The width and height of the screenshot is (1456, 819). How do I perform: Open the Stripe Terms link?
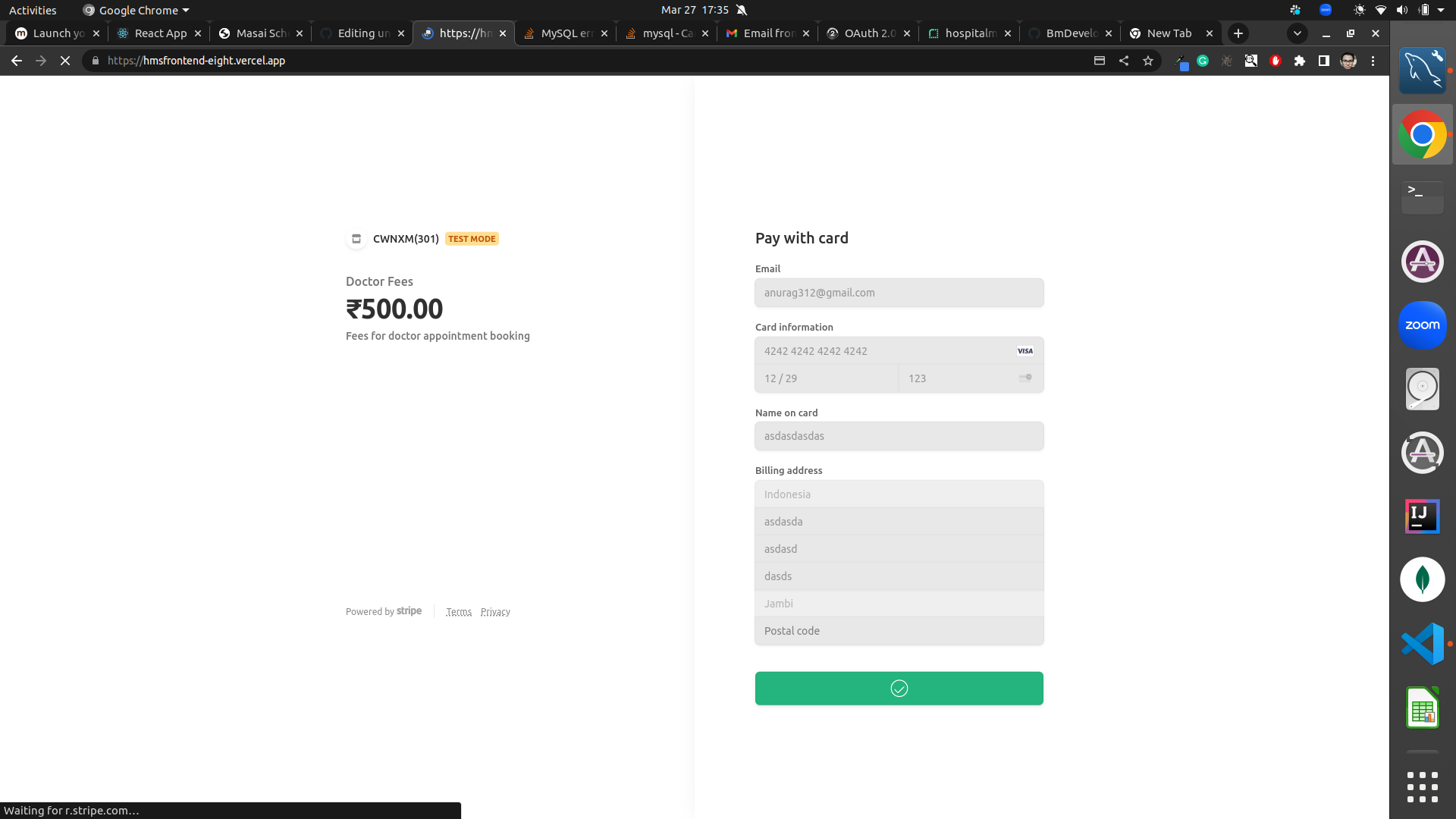click(x=458, y=612)
